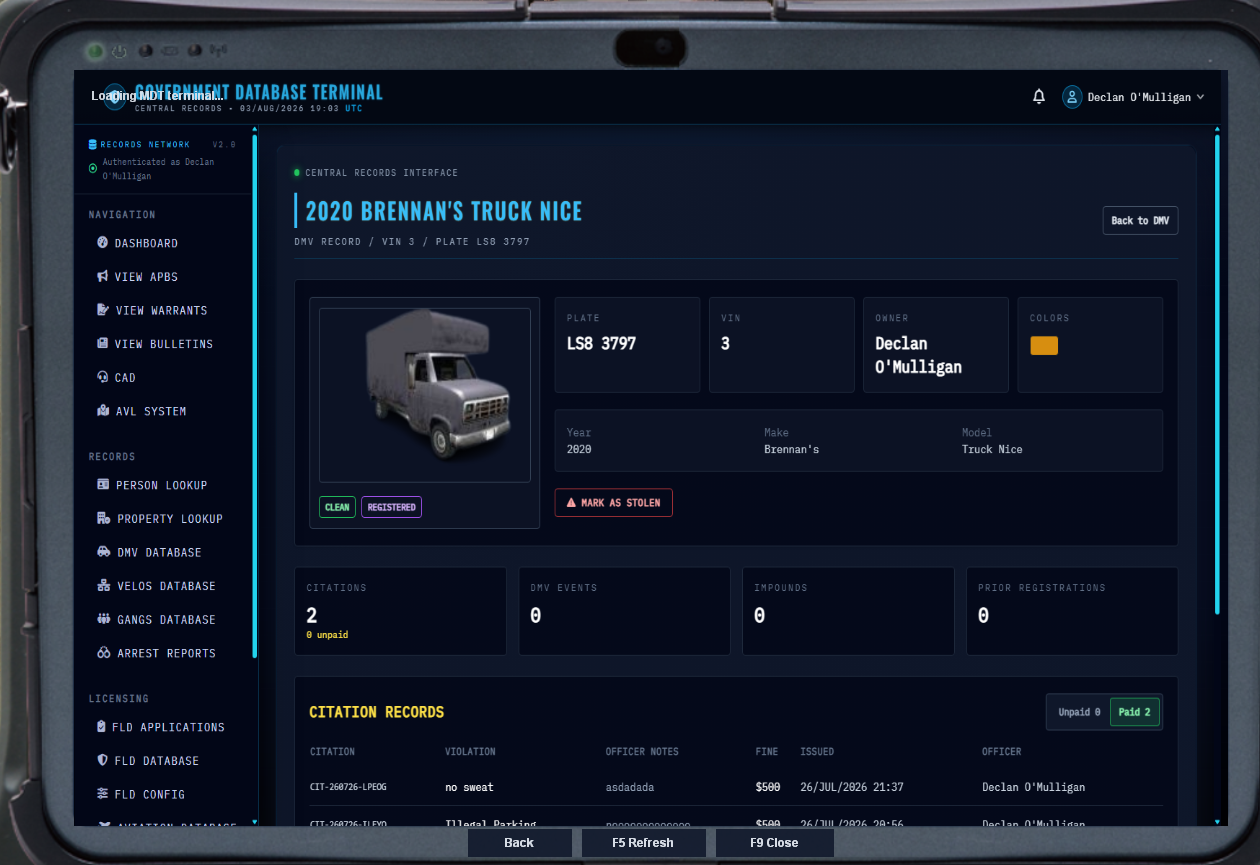The height and width of the screenshot is (865, 1260).
Task: Click the FLD Database shield icon
Action: [102, 761]
